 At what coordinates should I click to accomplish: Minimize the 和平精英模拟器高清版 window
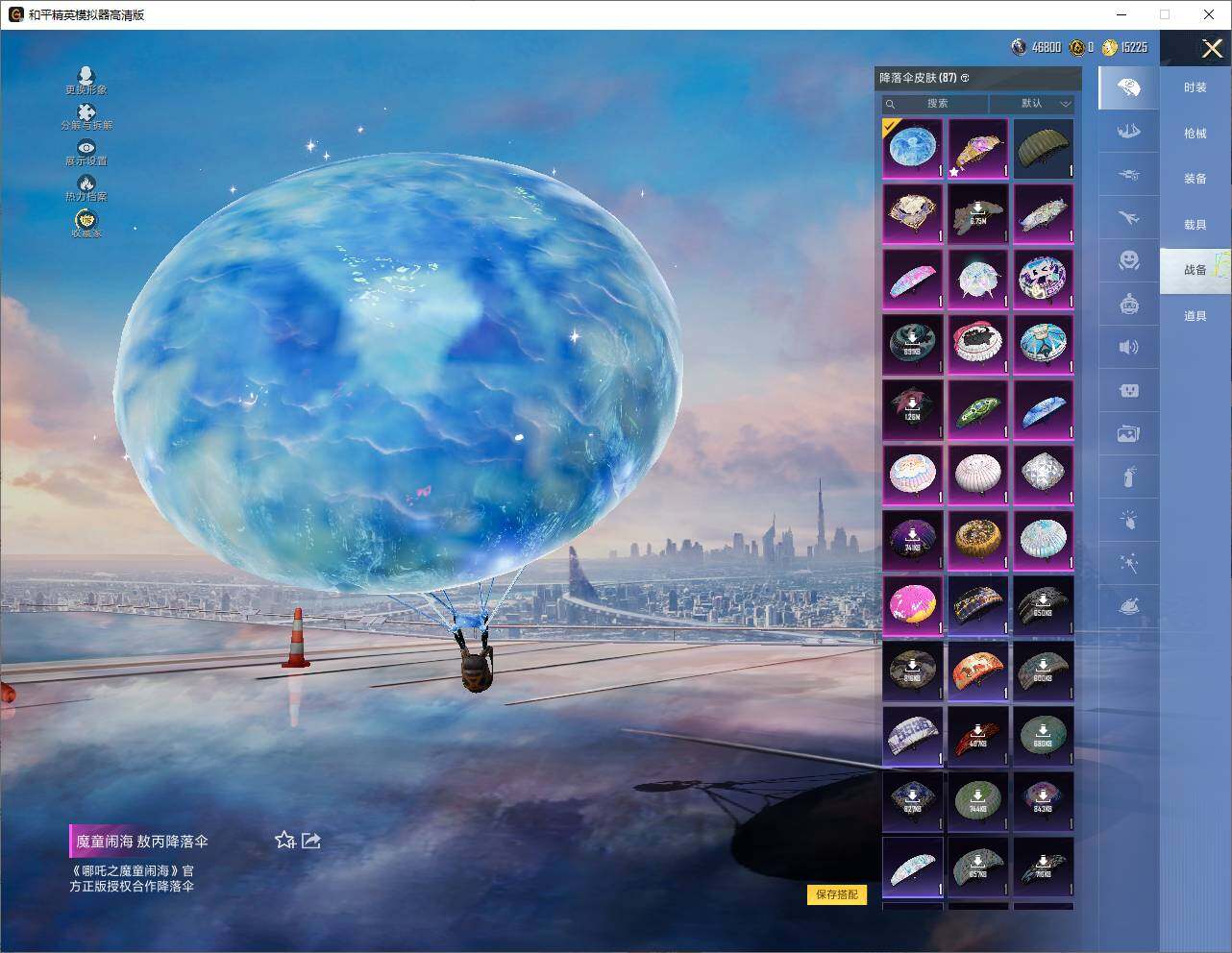click(1121, 14)
